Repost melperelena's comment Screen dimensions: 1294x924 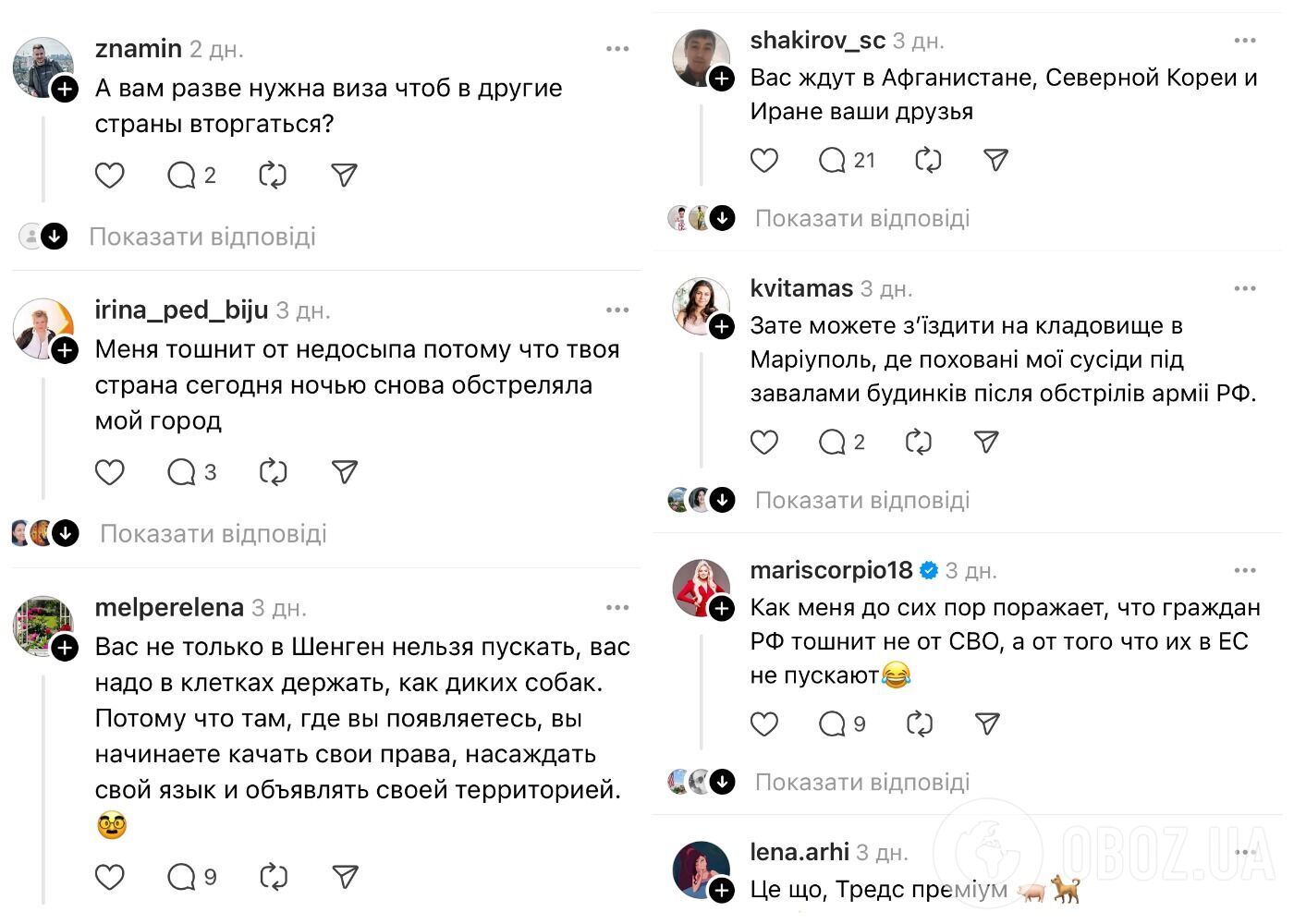273,876
